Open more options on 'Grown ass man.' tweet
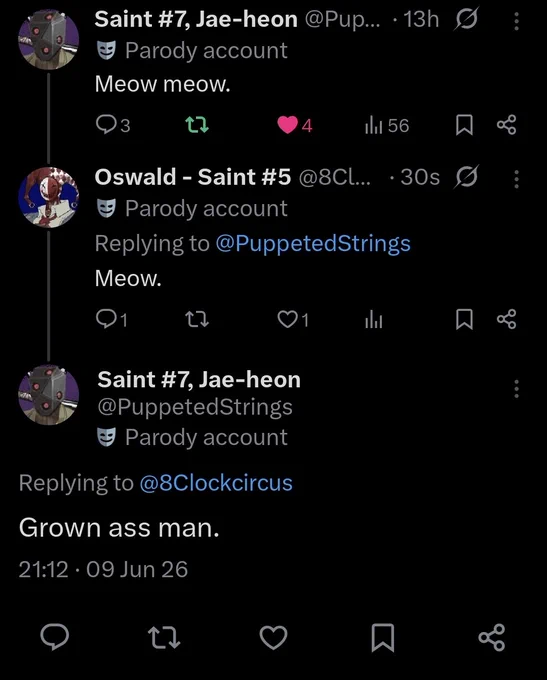The image size is (547, 680). pyautogui.click(x=516, y=389)
